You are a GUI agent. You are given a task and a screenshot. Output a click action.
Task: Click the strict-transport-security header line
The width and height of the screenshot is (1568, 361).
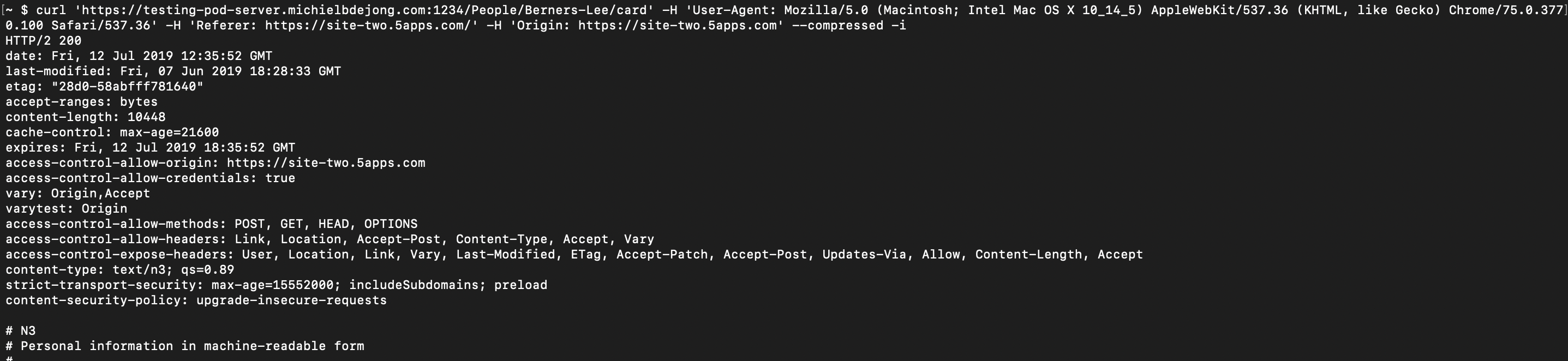click(277, 284)
